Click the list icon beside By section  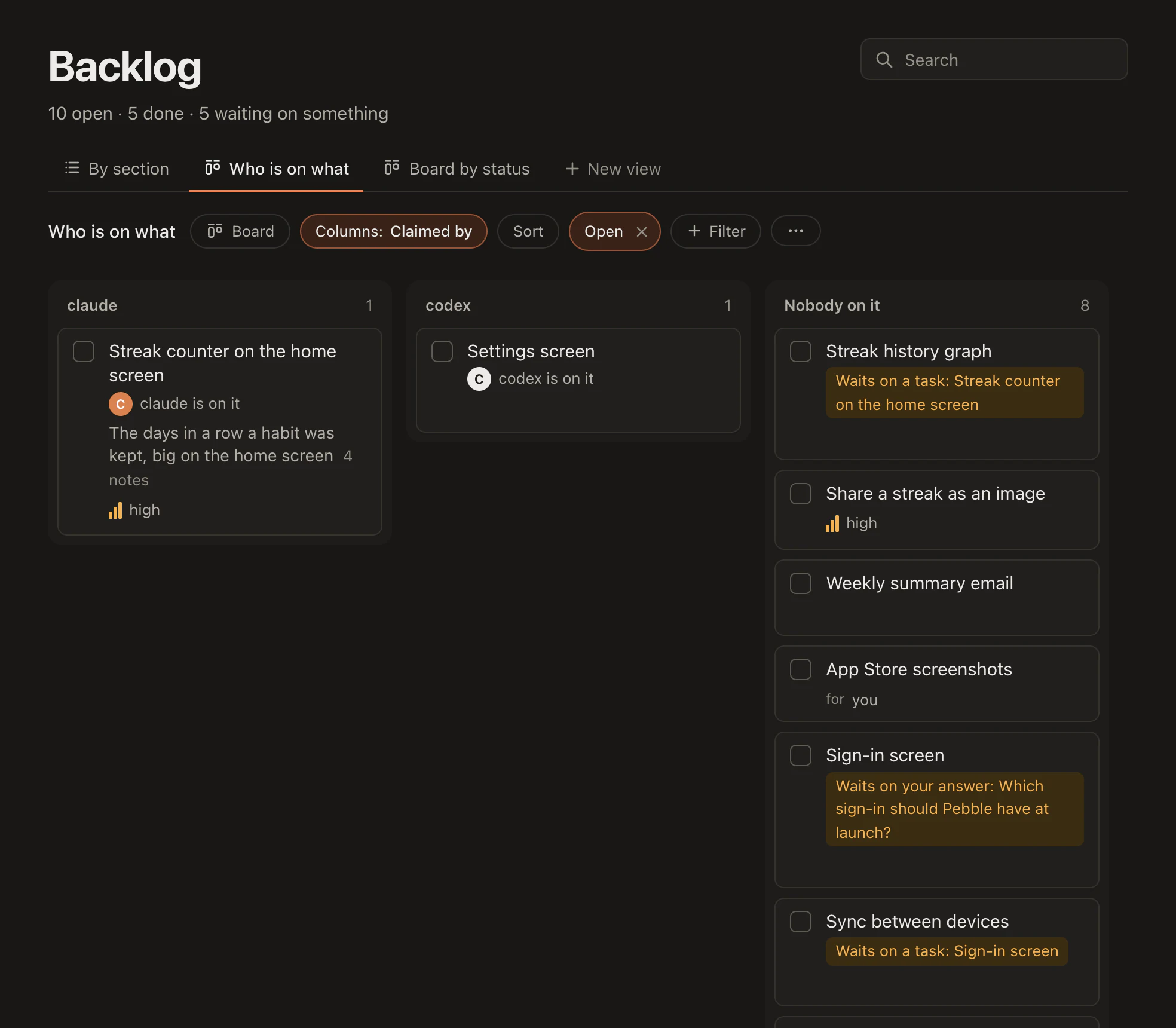(72, 168)
